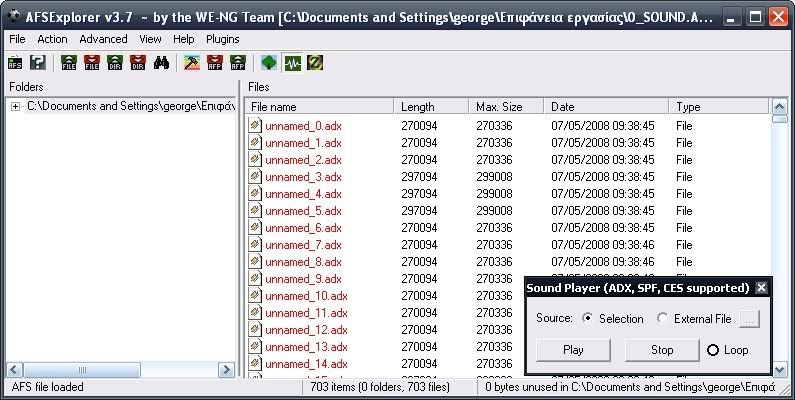Open the View menu
Screen dimensions: 795x400
pos(150,39)
